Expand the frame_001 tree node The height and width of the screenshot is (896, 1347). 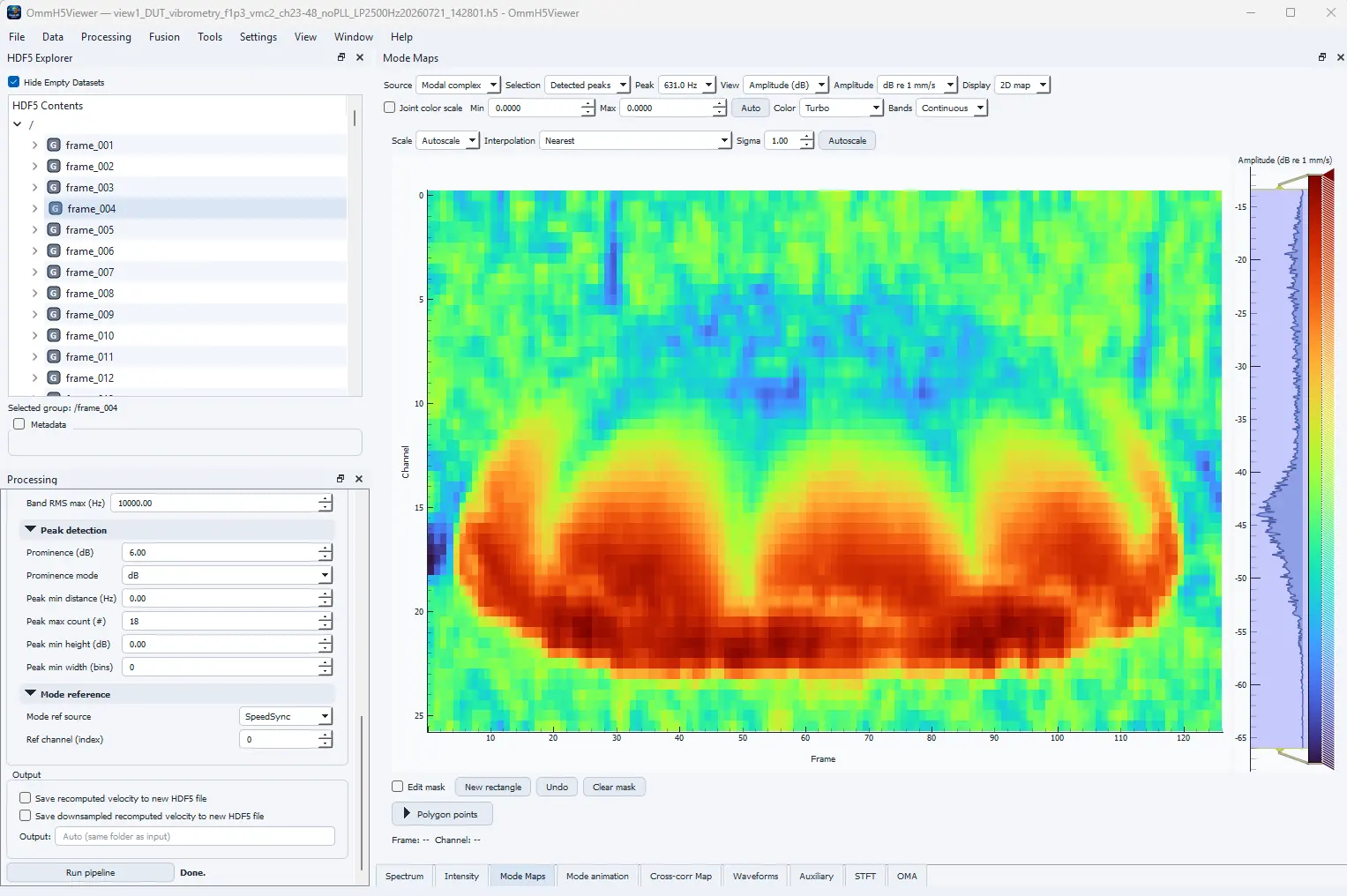pos(34,146)
